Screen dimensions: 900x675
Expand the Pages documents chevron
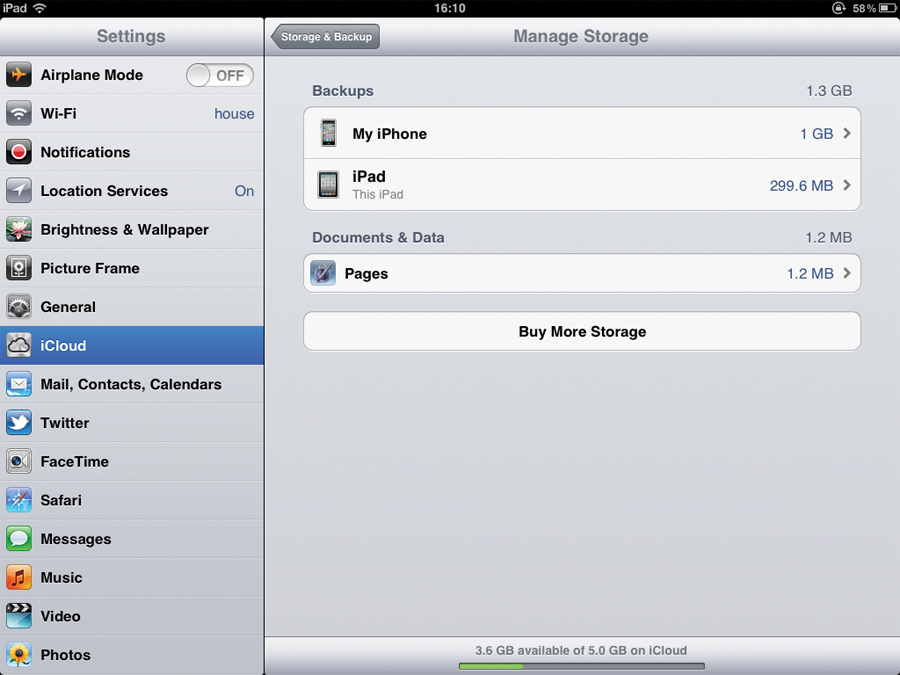[847, 273]
